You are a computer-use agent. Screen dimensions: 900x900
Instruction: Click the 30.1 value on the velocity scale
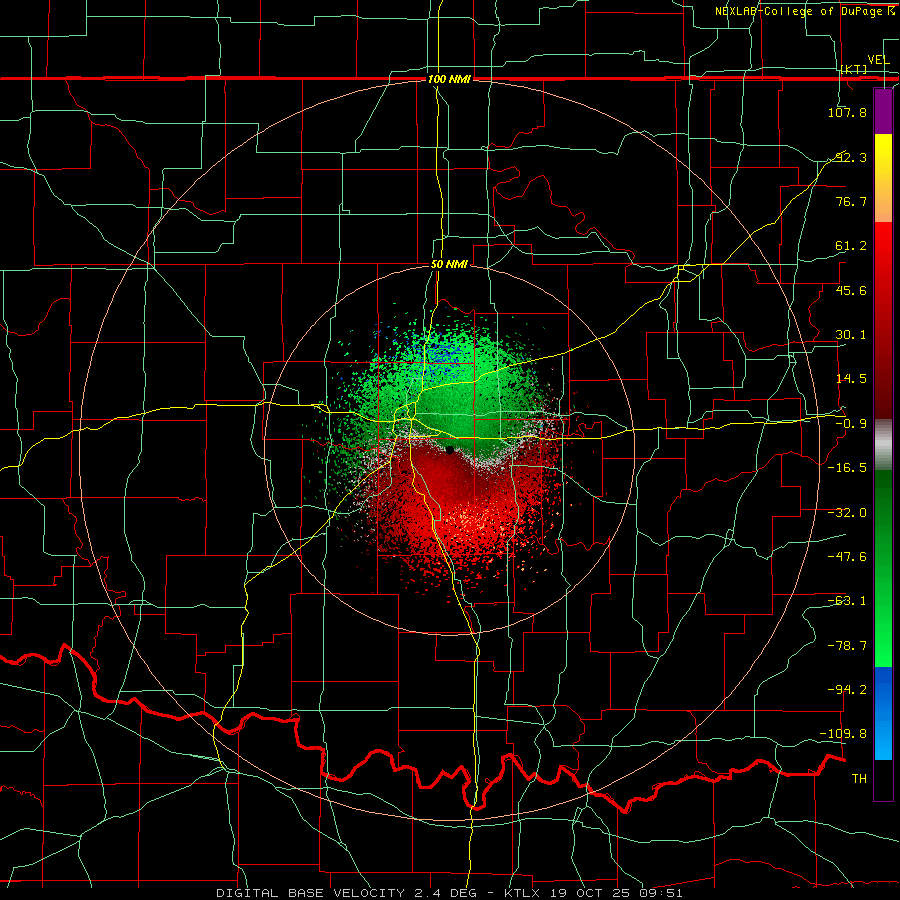coord(851,335)
